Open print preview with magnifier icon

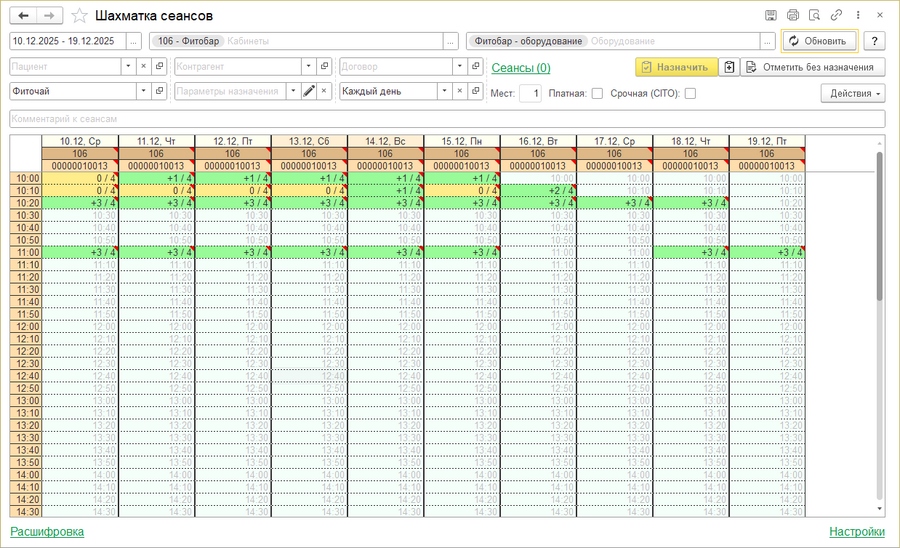(x=814, y=16)
